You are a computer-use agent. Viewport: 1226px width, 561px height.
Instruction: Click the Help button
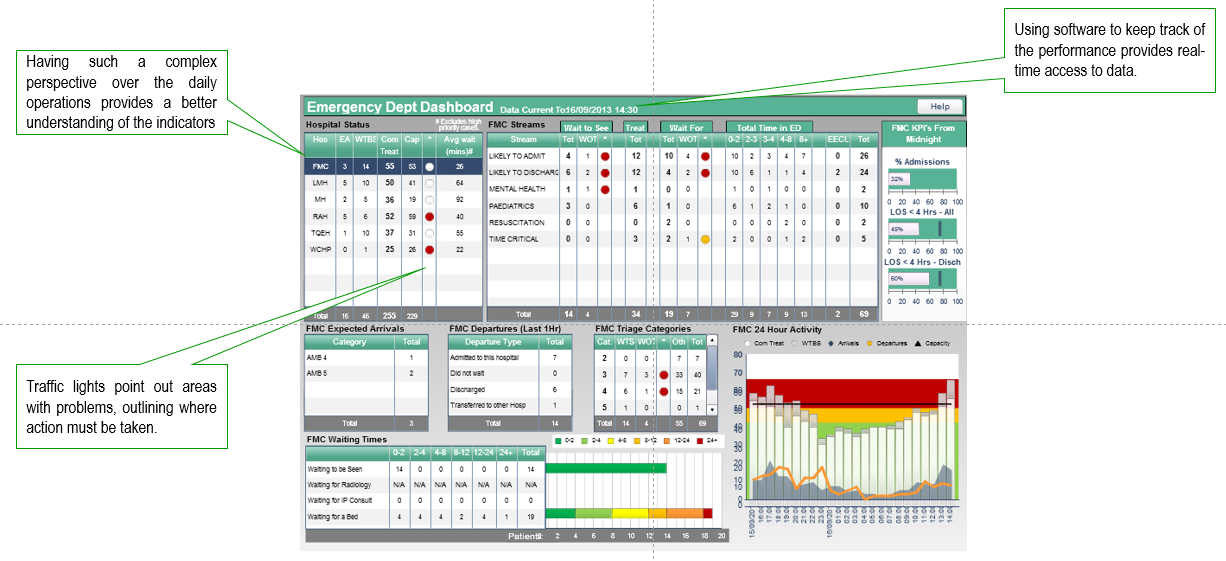point(939,106)
